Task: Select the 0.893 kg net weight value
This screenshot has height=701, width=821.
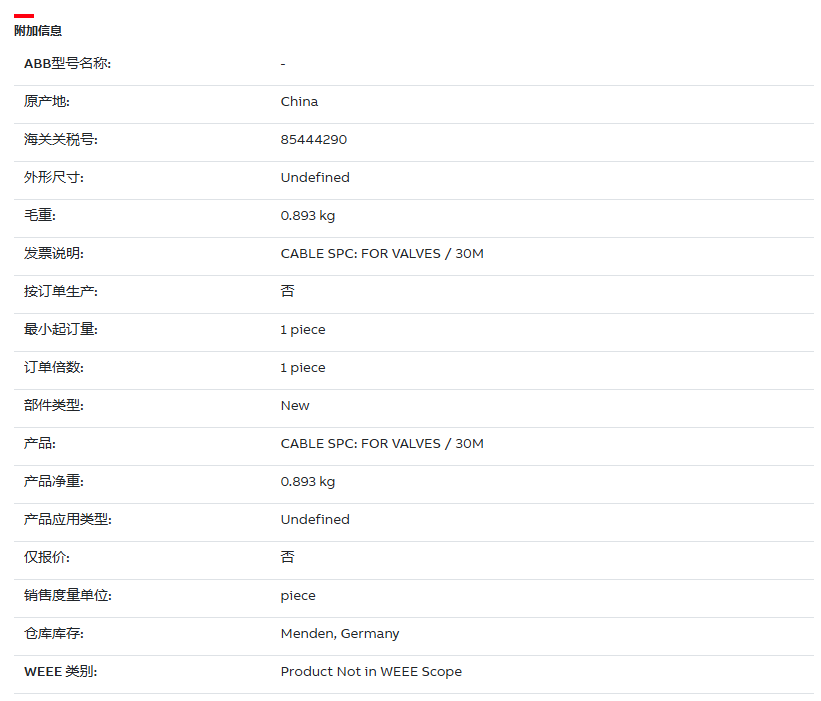Action: (308, 482)
